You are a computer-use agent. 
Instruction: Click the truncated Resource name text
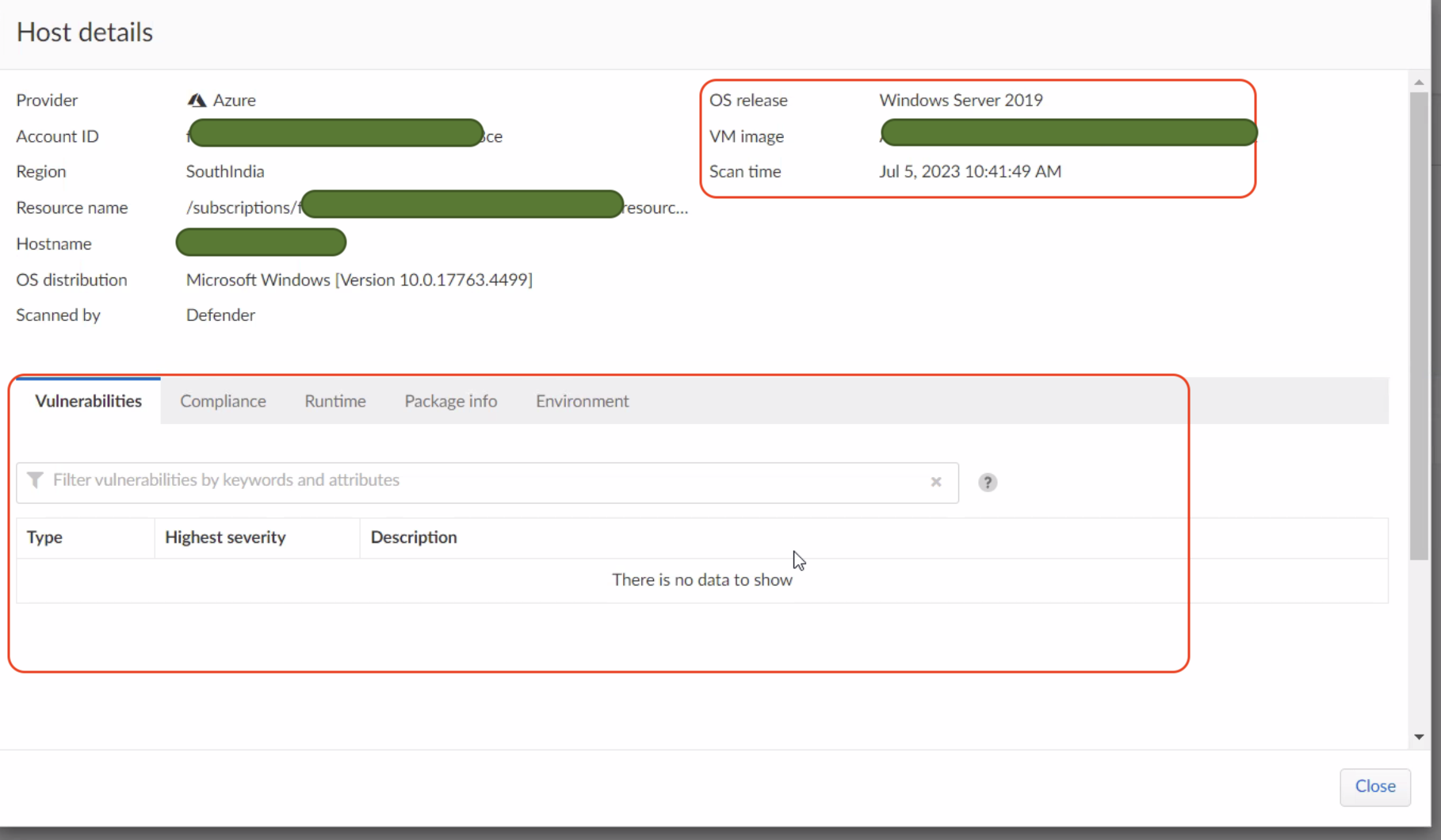pyautogui.click(x=656, y=207)
